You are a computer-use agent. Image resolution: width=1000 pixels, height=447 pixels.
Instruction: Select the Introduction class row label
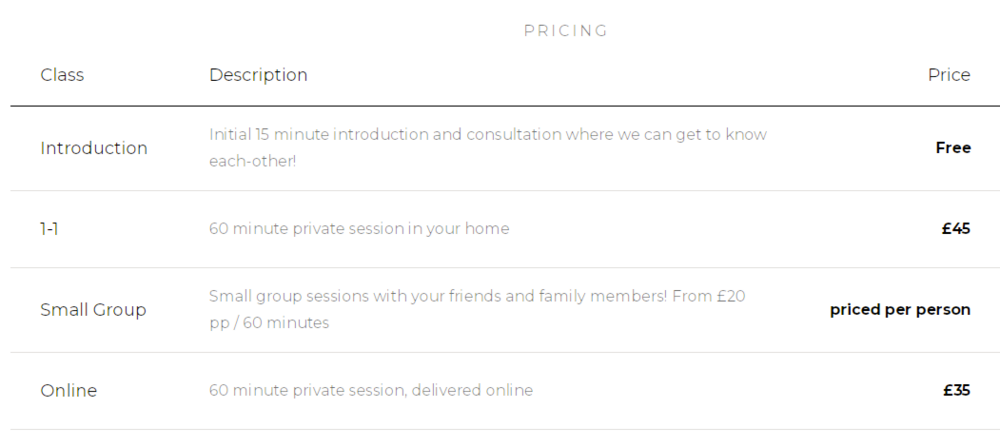point(93,148)
